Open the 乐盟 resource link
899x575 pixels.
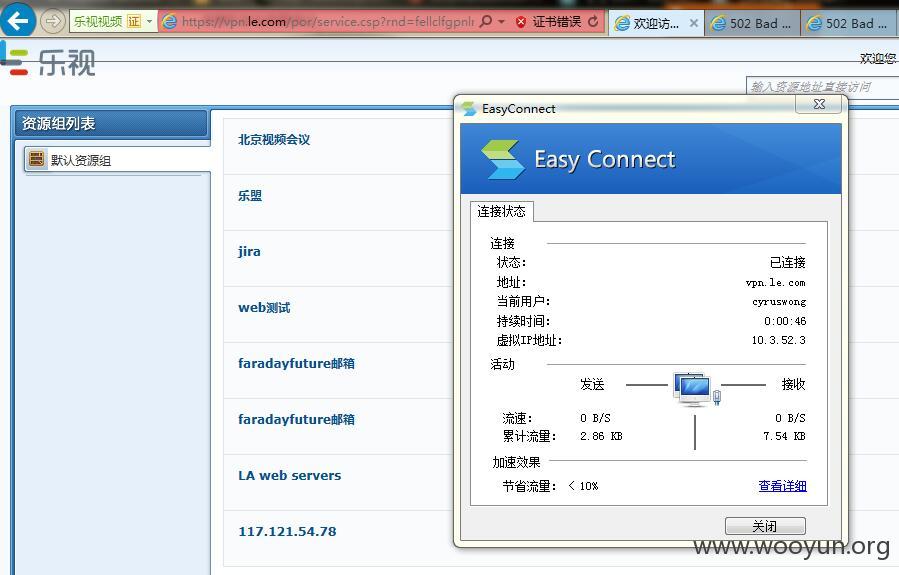[250, 195]
